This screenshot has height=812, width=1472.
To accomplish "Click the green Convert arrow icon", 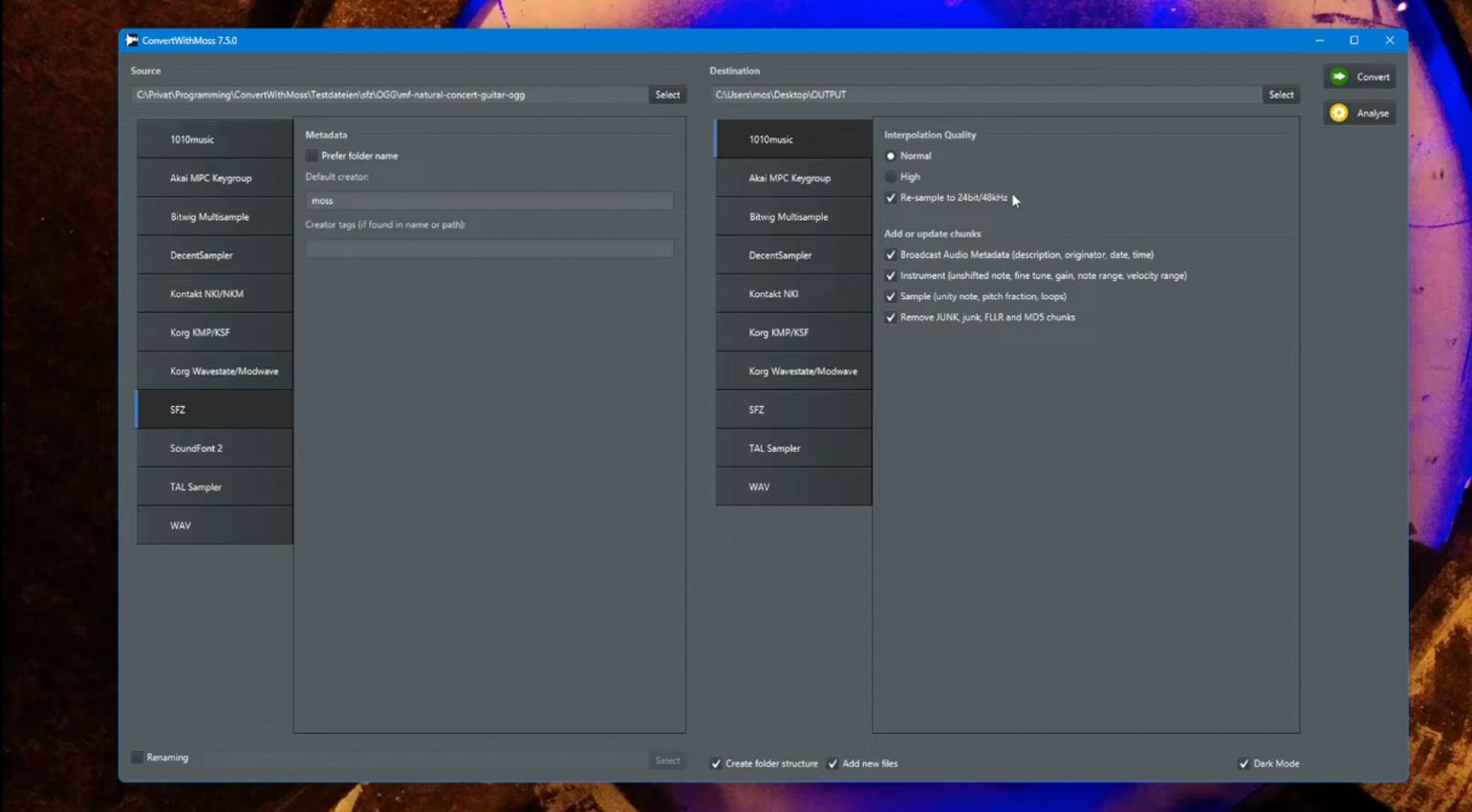I will point(1340,76).
